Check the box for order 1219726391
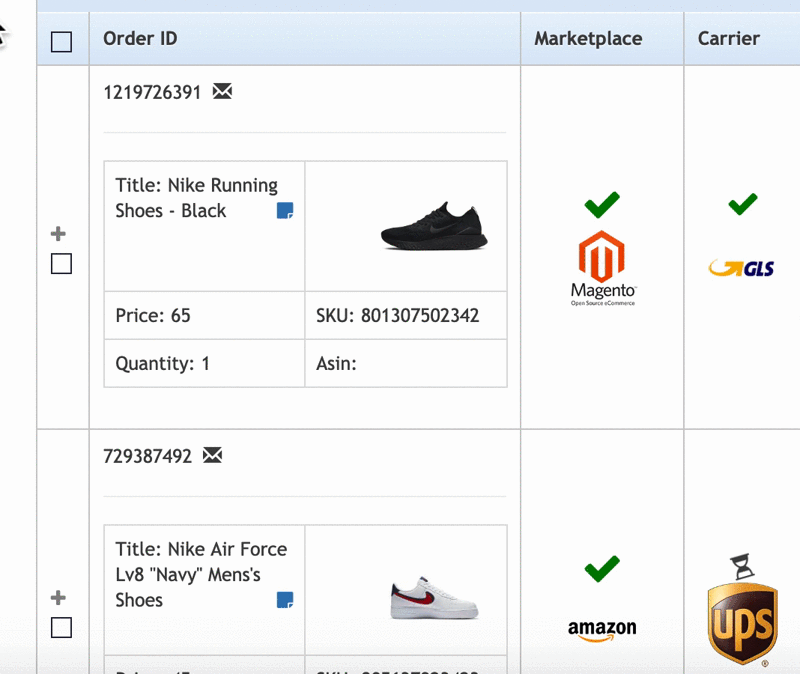The image size is (800, 674). point(61,264)
